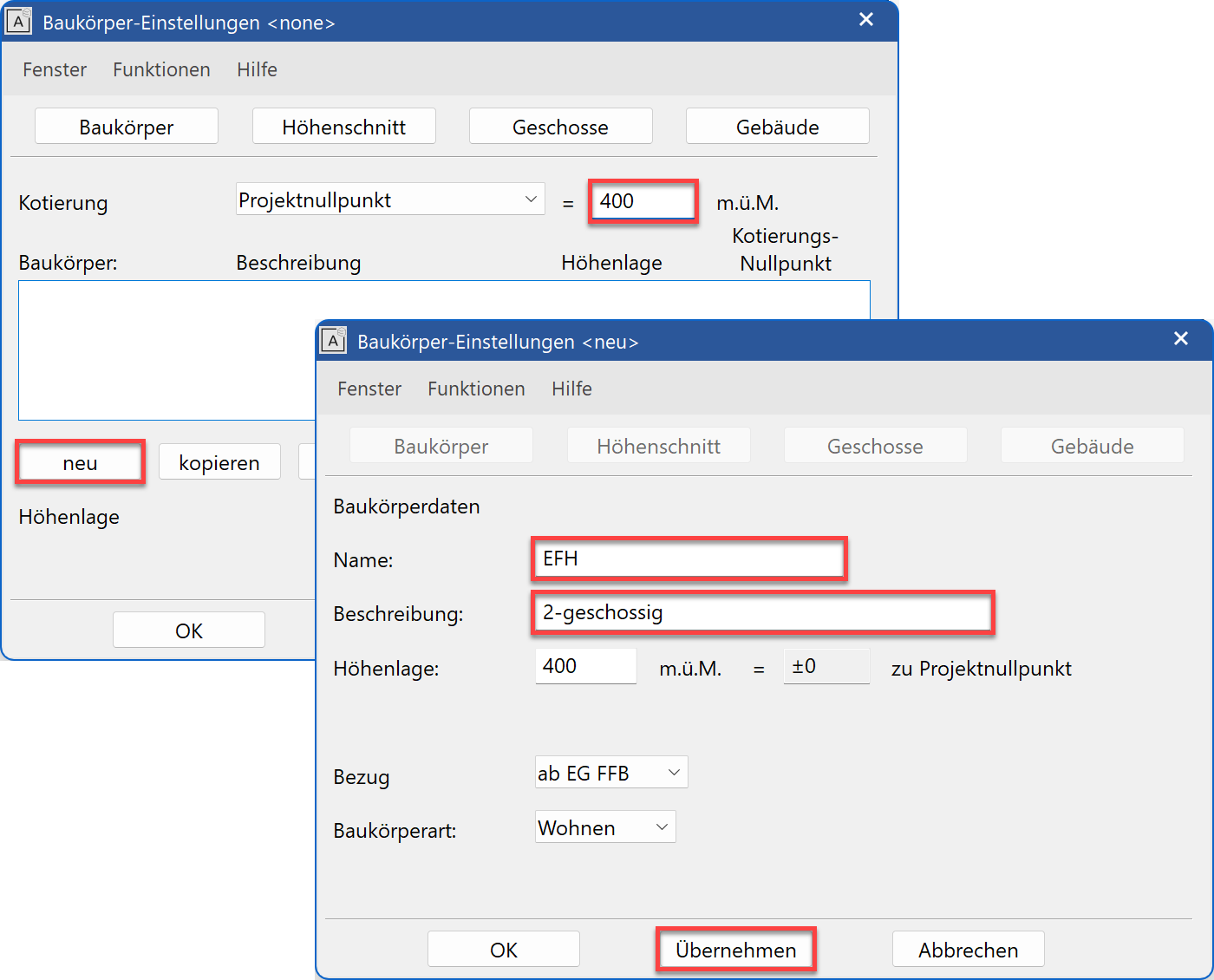Click the Beschreibung field with '2-geschossig'
This screenshot has height=980, width=1214.
click(762, 612)
